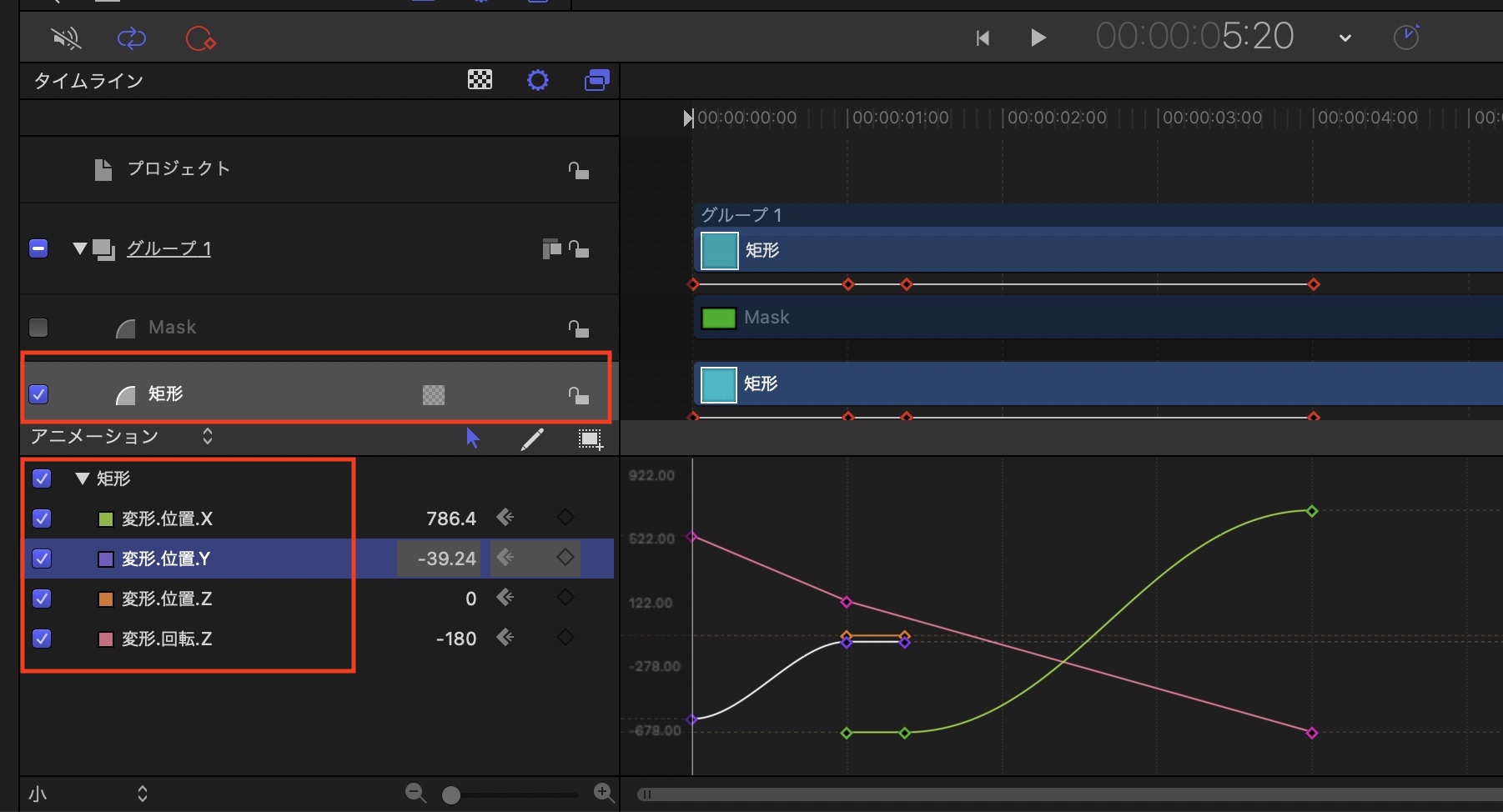Collapse the グループ 1 disclosure triangle
The width and height of the screenshot is (1503, 812).
80,248
